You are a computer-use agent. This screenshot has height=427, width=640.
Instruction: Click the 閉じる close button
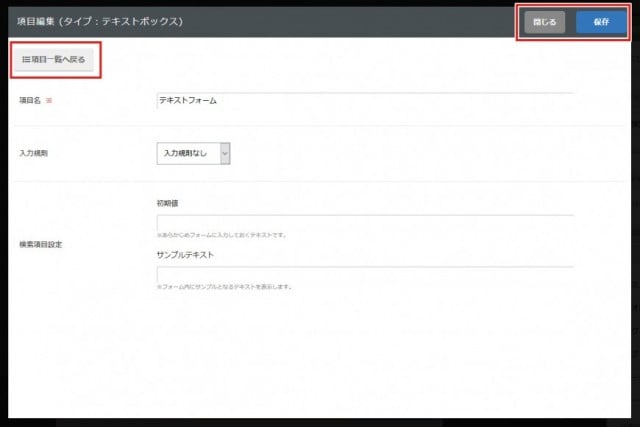544,22
